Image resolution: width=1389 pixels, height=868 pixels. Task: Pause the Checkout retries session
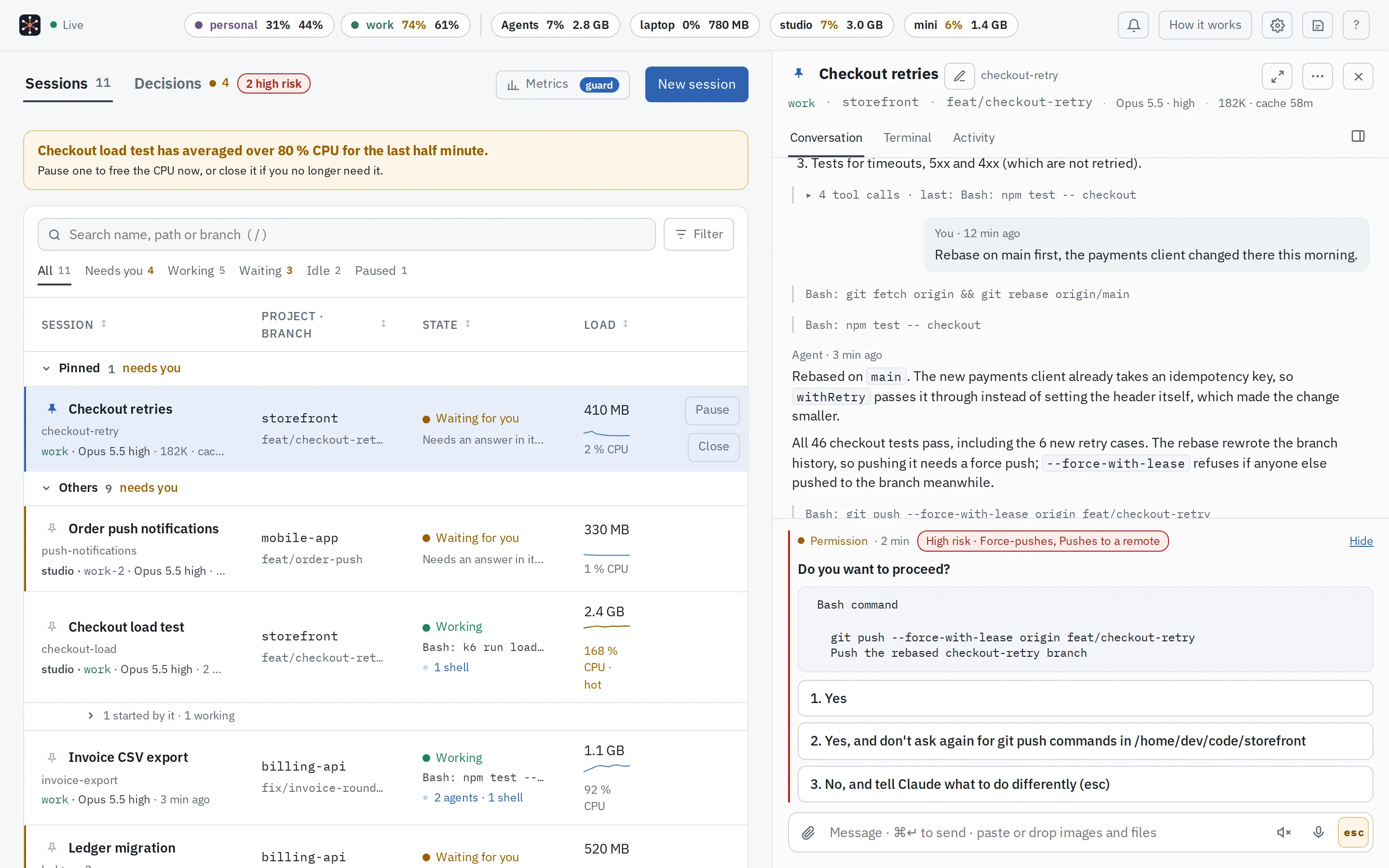coord(712,410)
